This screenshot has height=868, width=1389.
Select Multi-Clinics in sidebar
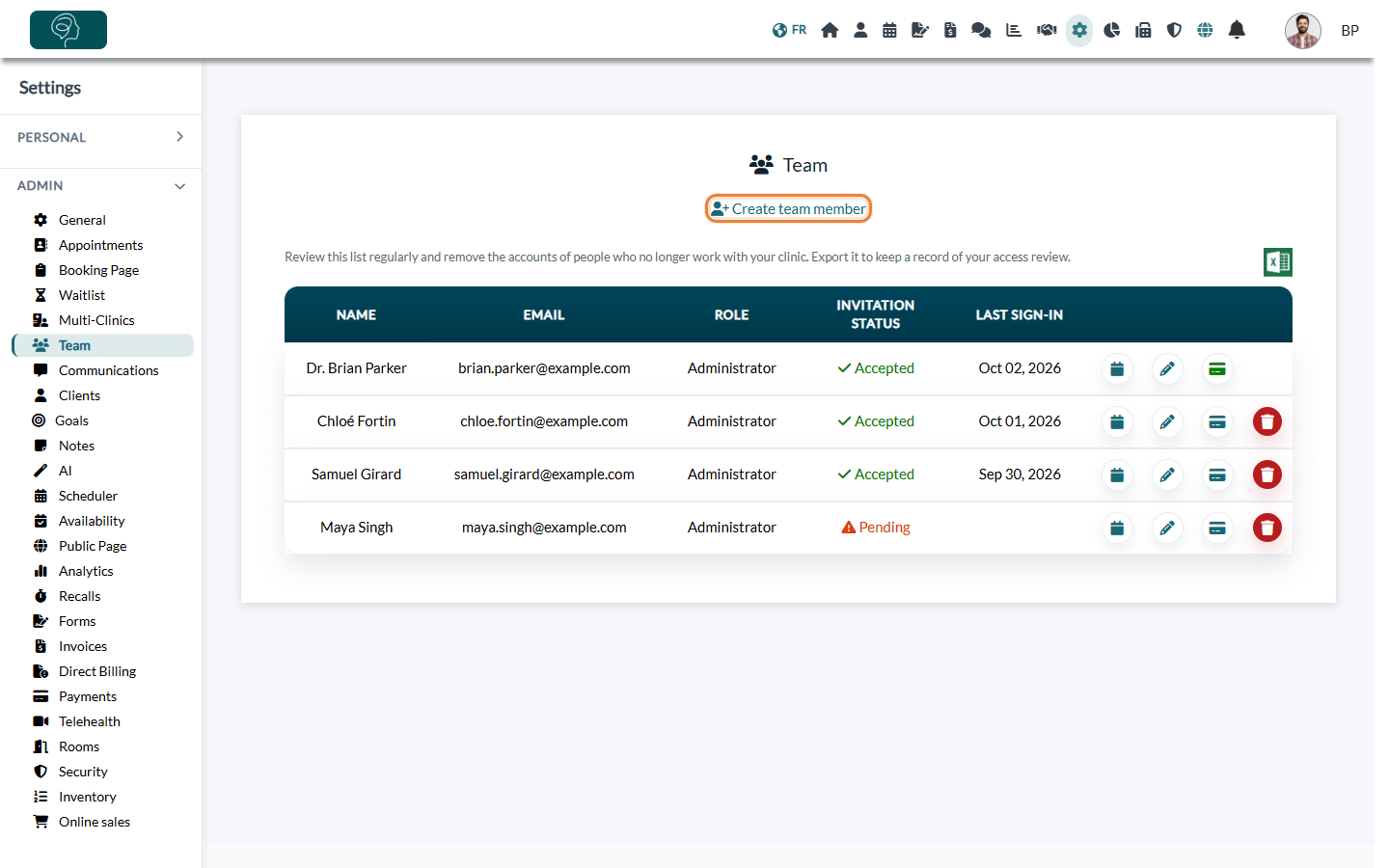[96, 320]
